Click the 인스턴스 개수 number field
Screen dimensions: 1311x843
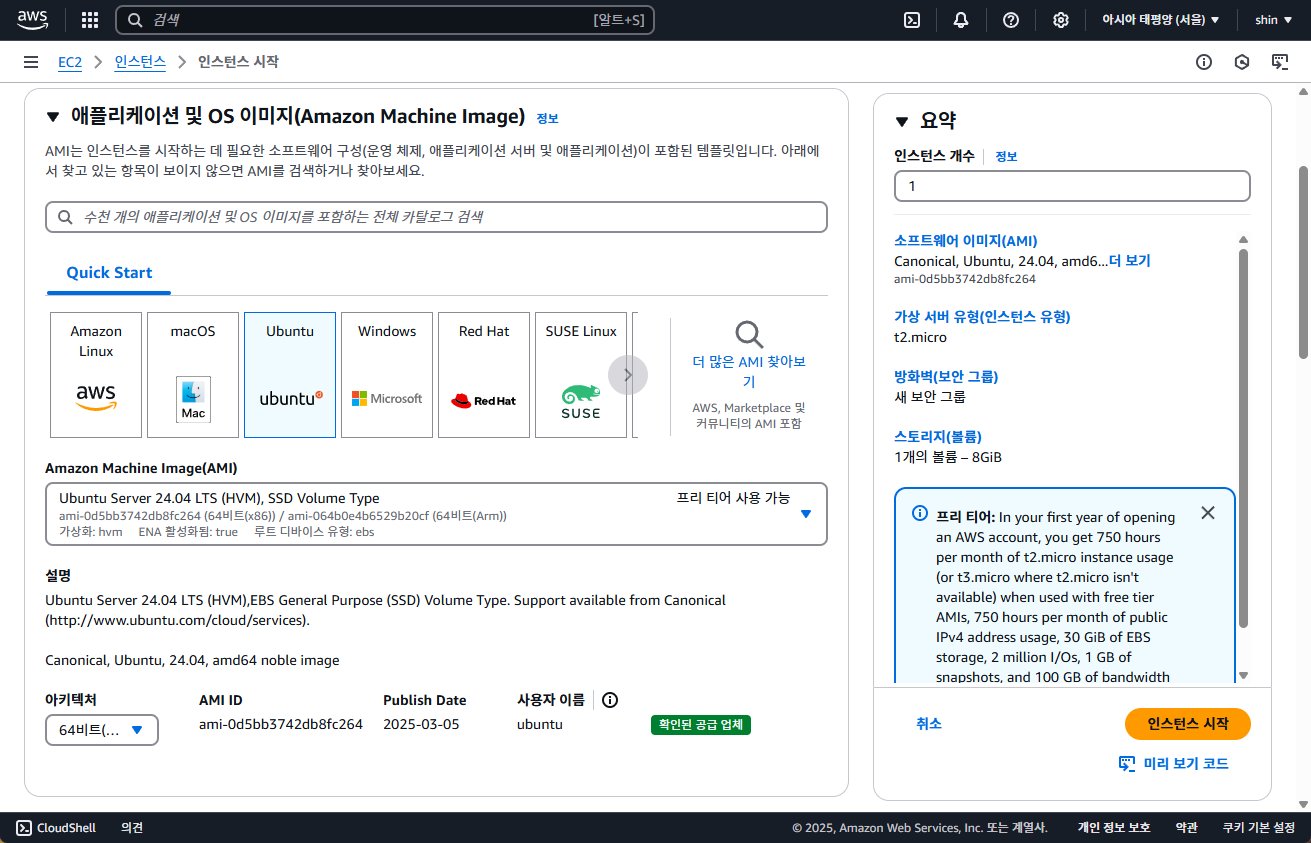1072,186
